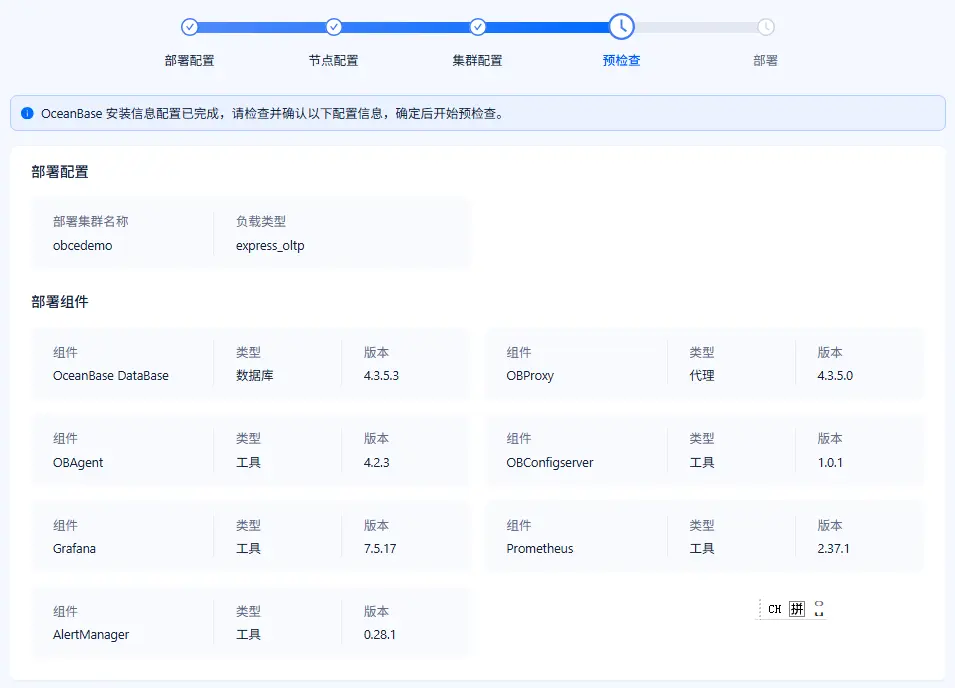The height and width of the screenshot is (688, 955).
Task: Click OBConfigserver version 1.0.1
Action: pos(830,463)
